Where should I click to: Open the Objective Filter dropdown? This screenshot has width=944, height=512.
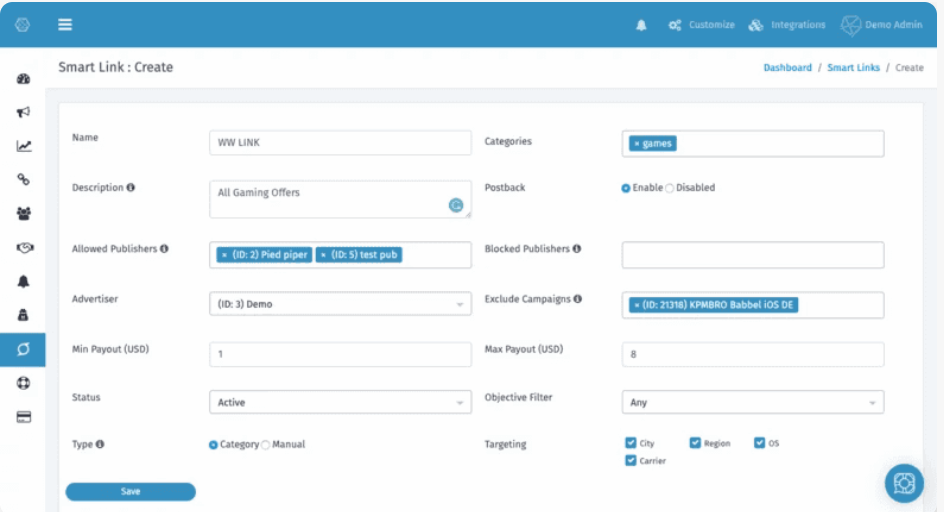pos(752,402)
